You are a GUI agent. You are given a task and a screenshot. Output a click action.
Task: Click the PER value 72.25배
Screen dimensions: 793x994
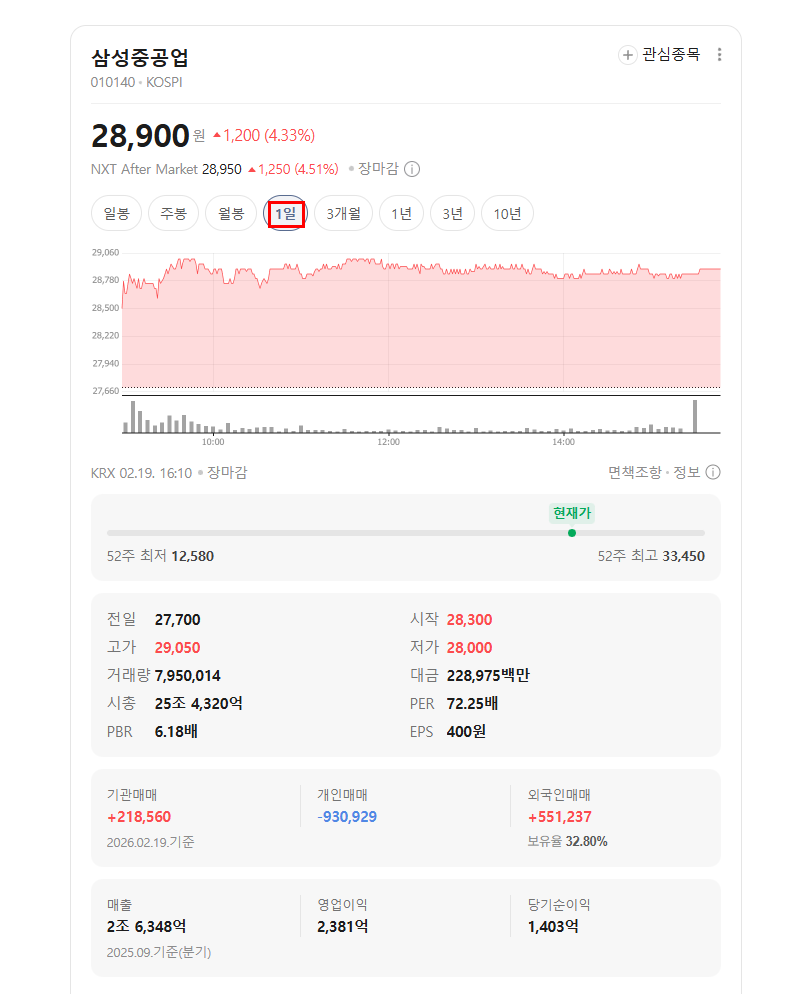point(472,704)
